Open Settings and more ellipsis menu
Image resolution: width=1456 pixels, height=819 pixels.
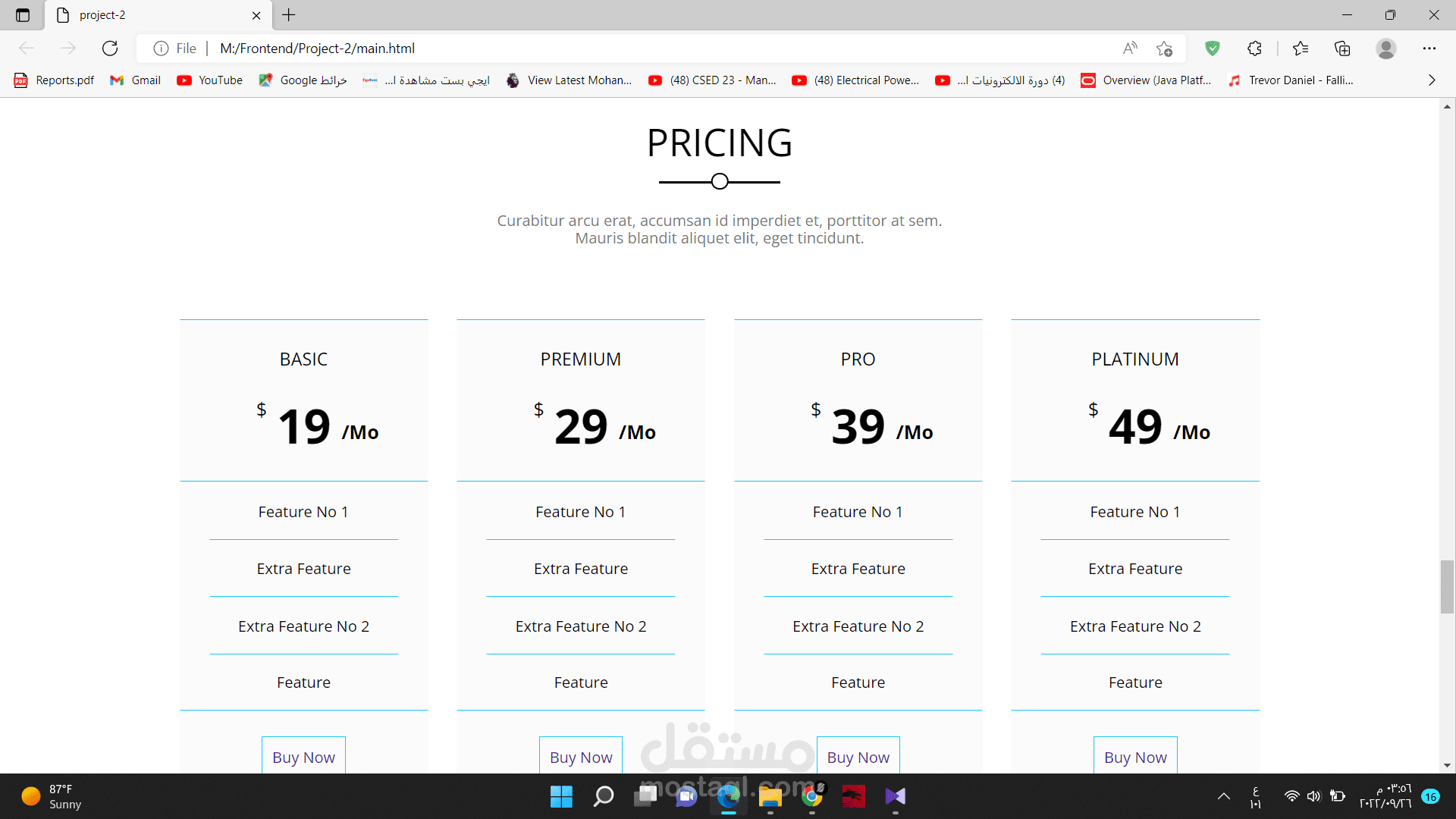click(x=1429, y=49)
